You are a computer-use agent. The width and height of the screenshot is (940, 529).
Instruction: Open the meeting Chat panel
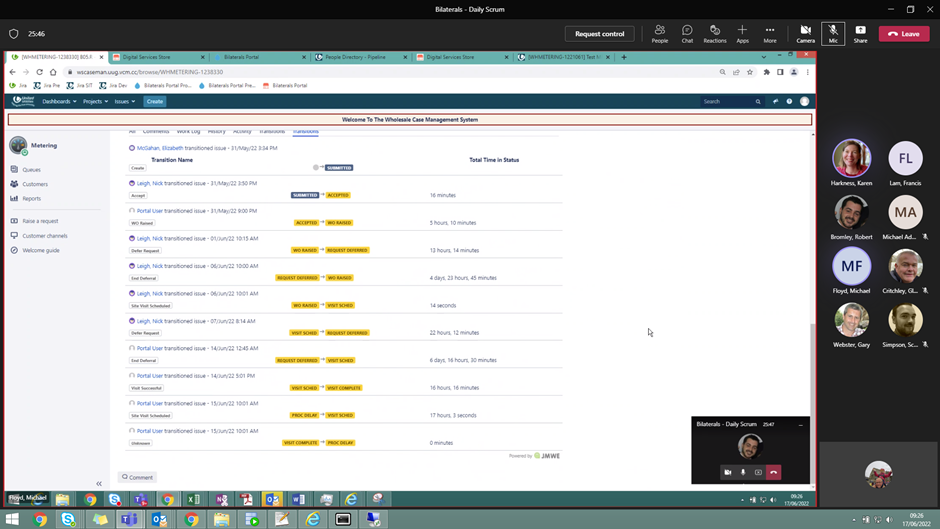687,34
